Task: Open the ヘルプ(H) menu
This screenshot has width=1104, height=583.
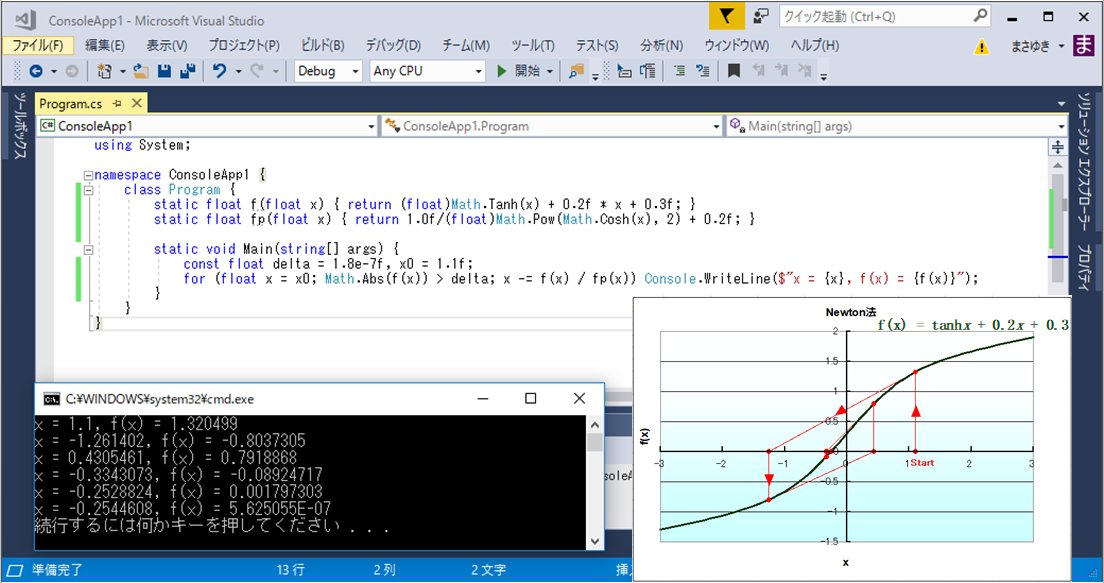Action: [x=815, y=46]
